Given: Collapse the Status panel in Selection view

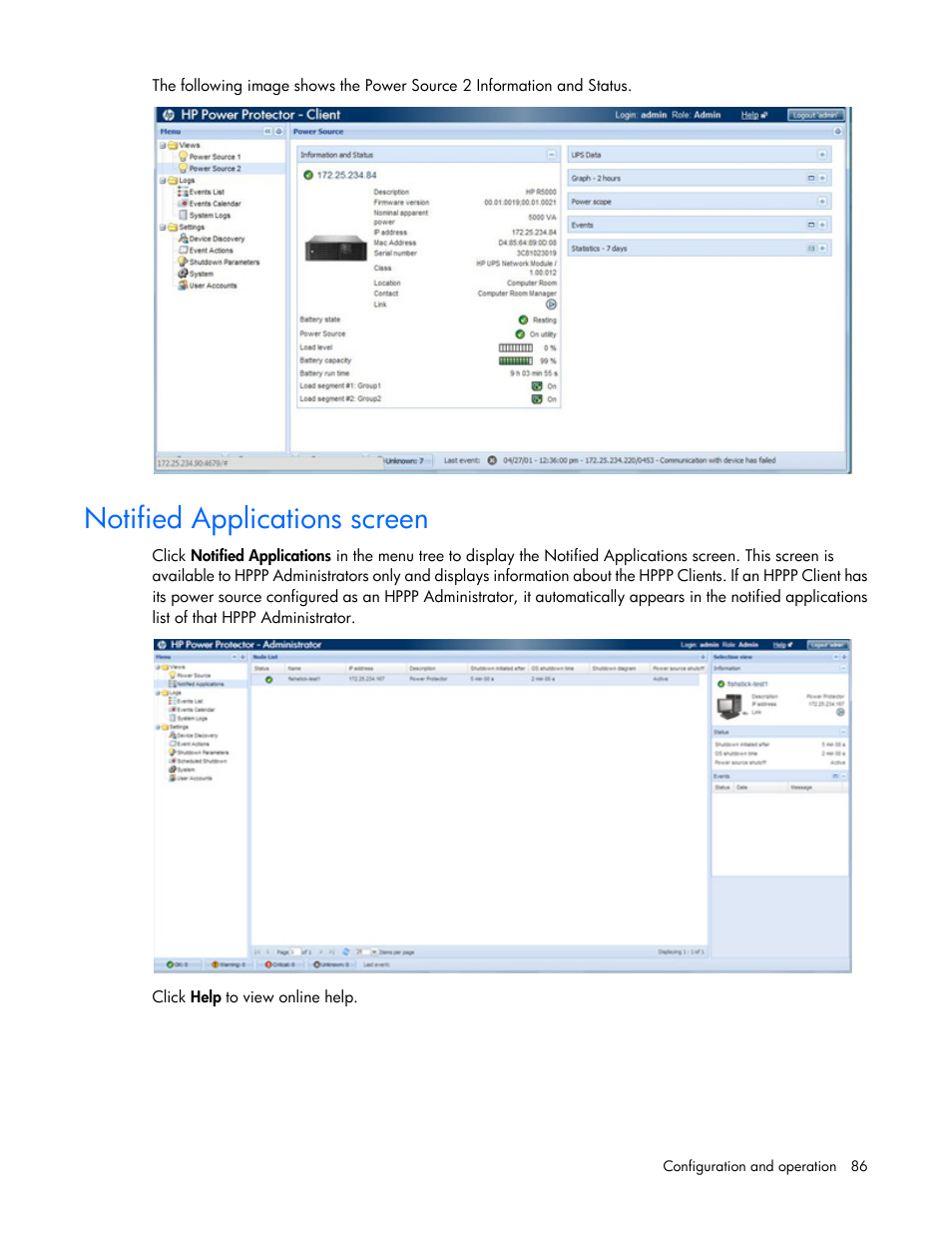Looking at the screenshot, I should pos(843,732).
